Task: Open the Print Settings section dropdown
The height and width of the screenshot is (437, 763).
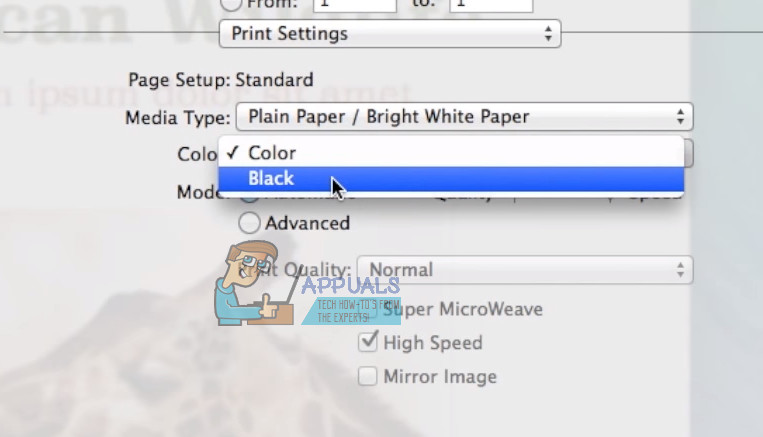Action: [389, 34]
